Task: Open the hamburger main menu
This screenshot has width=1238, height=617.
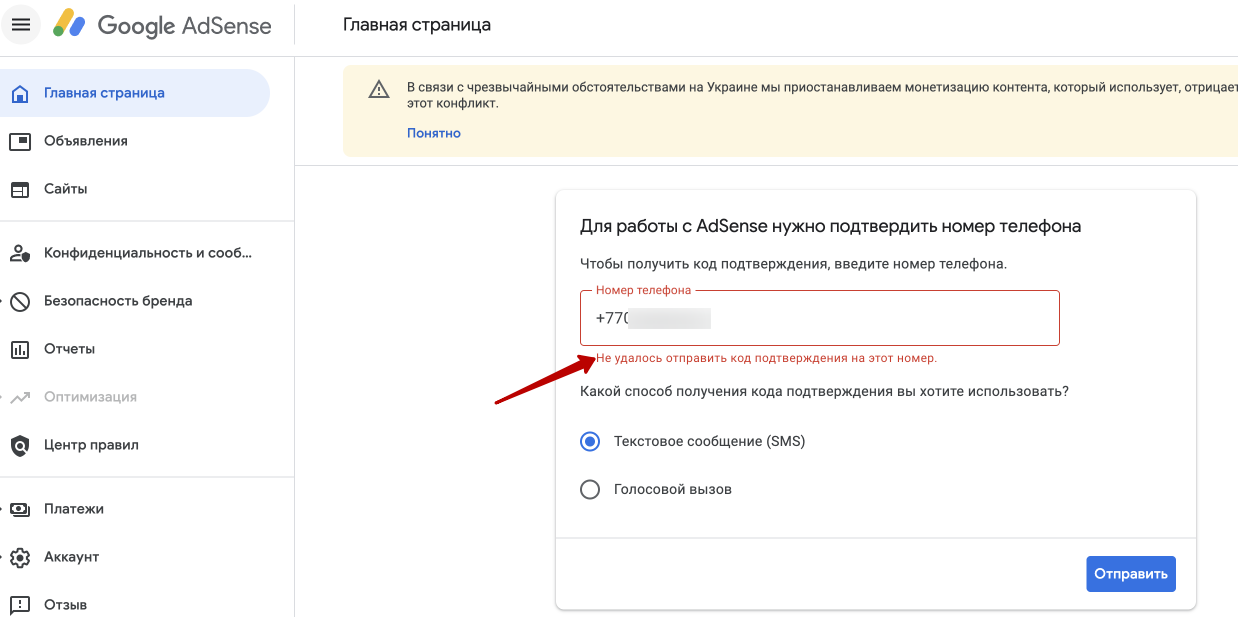Action: point(21,25)
